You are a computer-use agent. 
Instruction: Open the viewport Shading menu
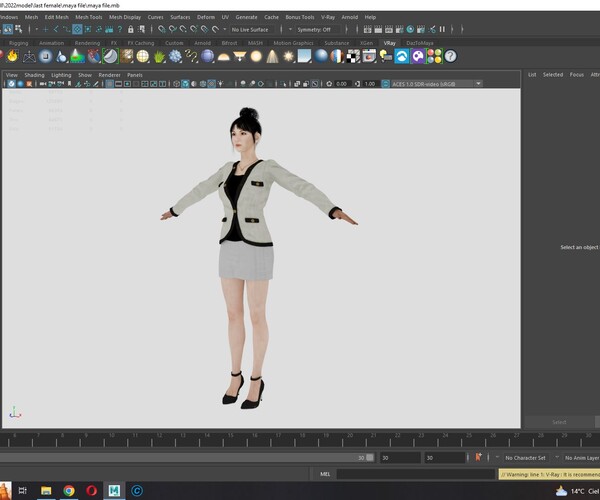[34, 75]
